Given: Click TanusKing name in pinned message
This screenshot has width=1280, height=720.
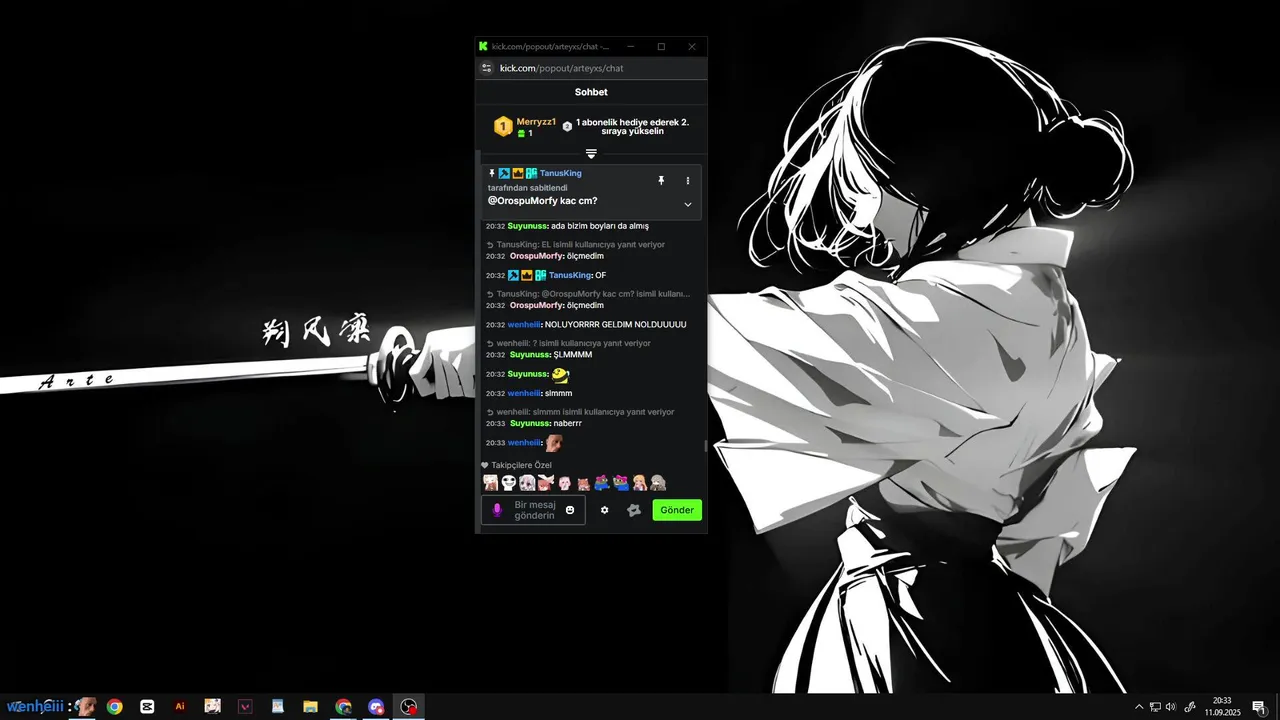Looking at the screenshot, I should 560,173.
